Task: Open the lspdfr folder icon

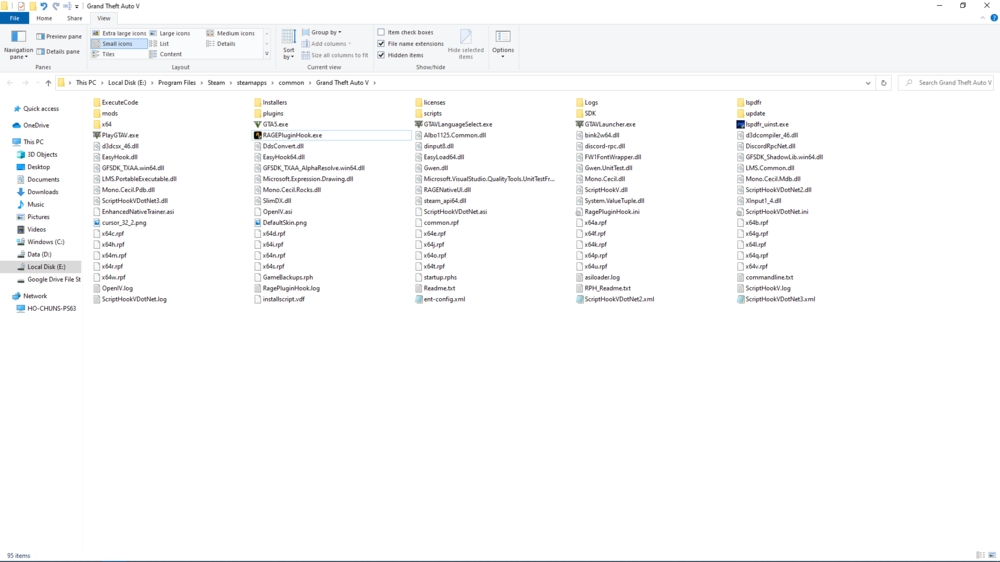Action: pyautogui.click(x=740, y=103)
